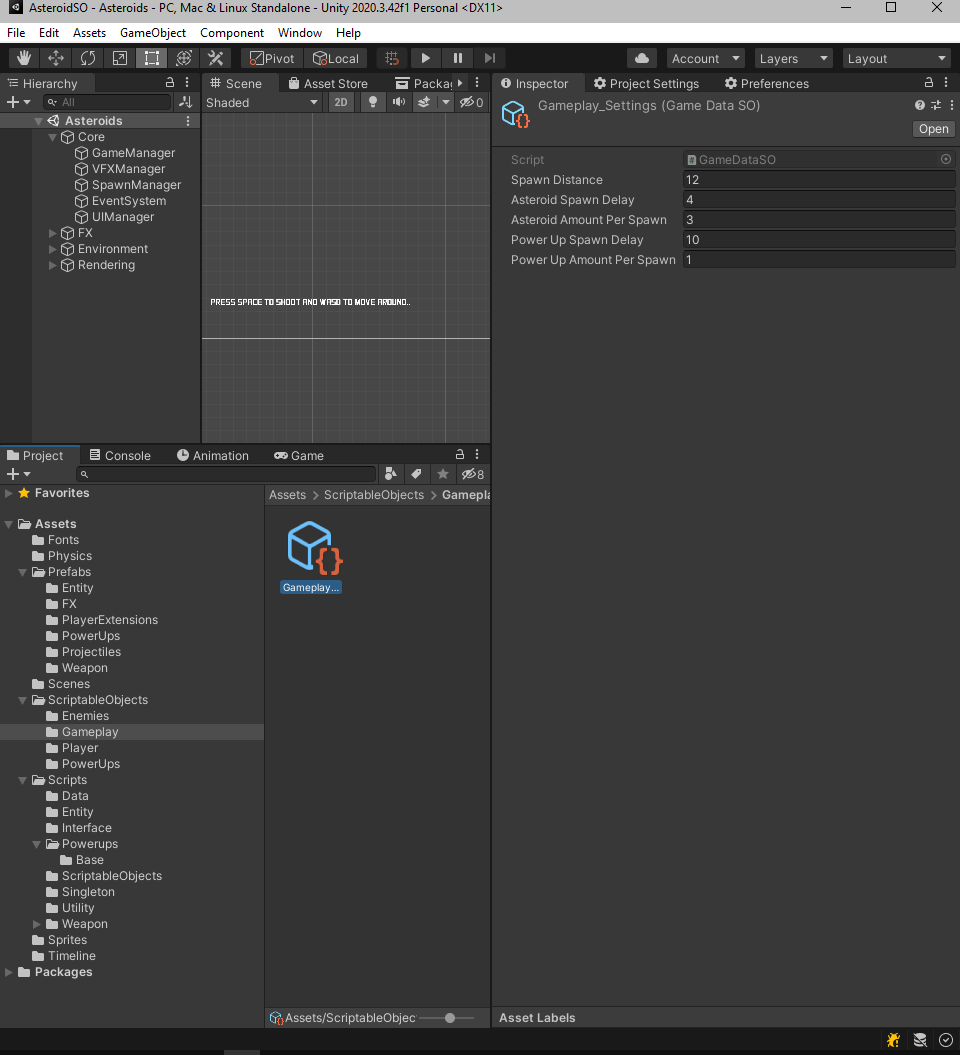Switch to the Console tab
Viewport: 960px width, 1055px height.
click(120, 456)
